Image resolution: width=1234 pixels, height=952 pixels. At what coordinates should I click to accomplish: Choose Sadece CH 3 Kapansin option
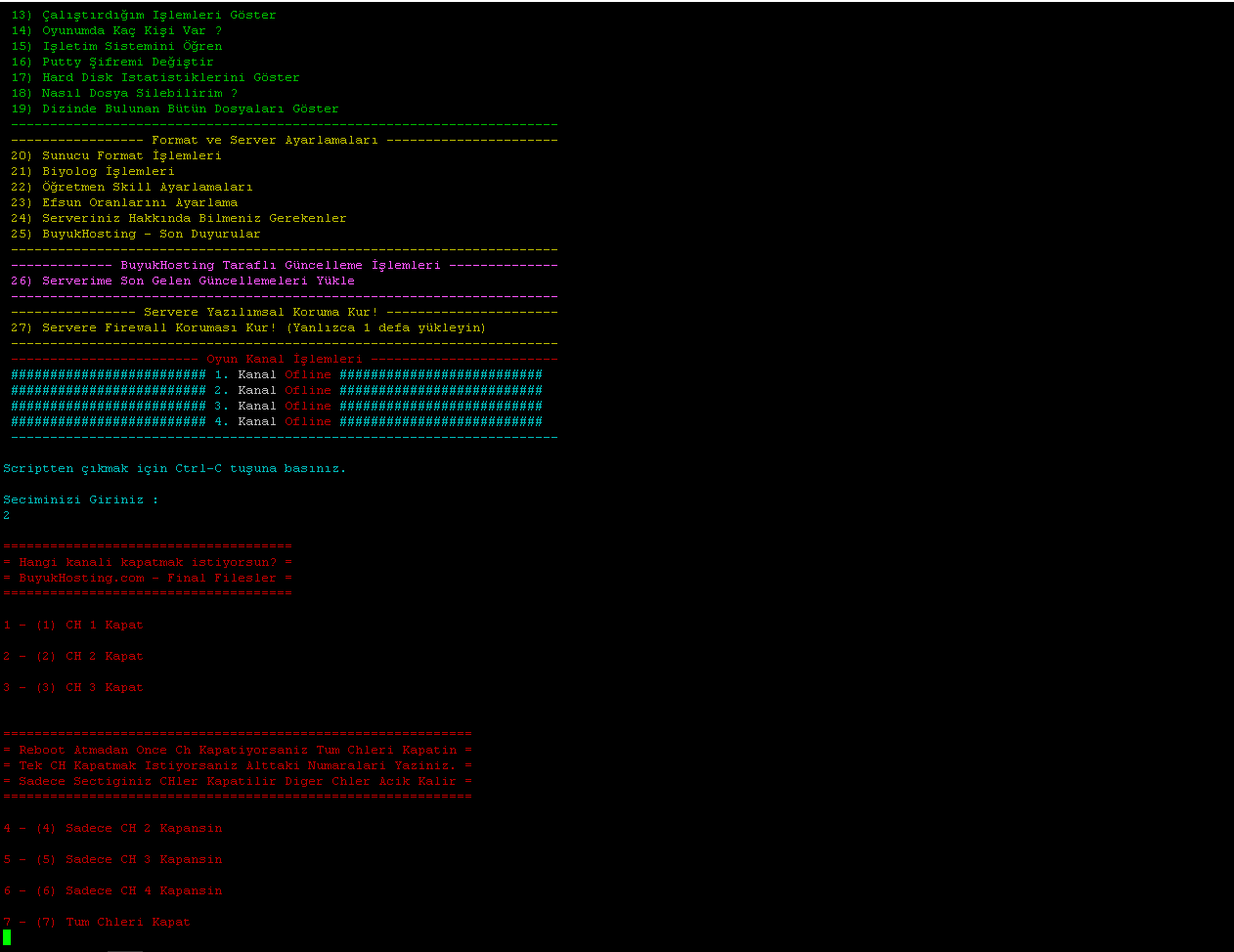click(112, 860)
